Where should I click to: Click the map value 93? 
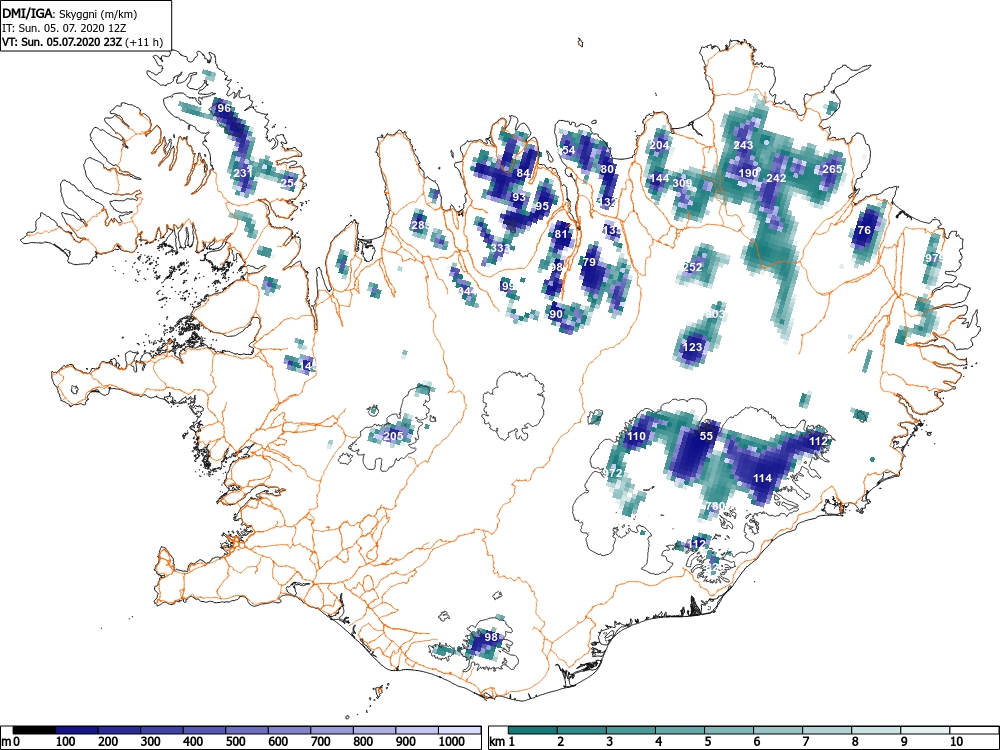pyautogui.click(x=519, y=197)
